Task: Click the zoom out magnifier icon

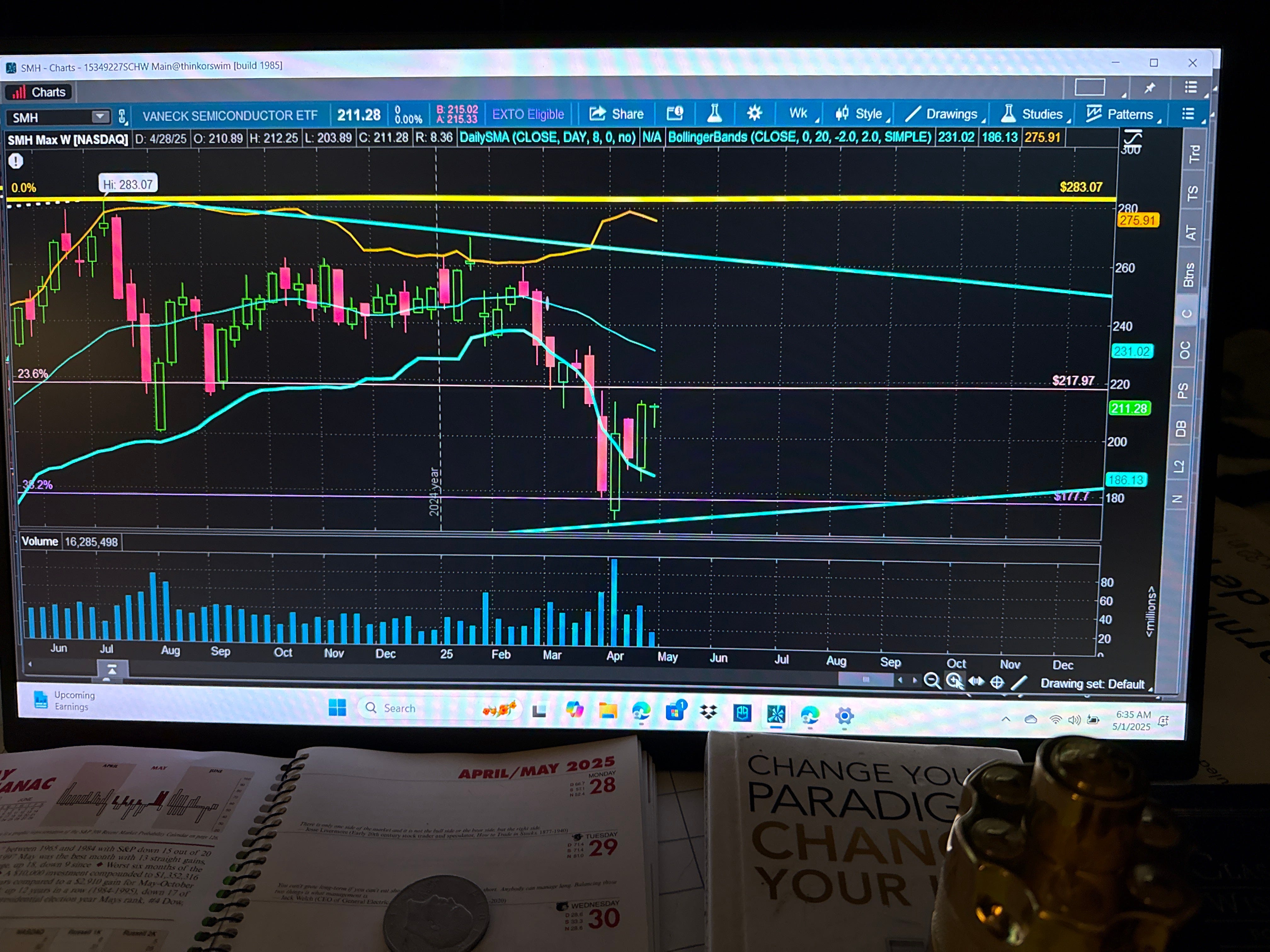Action: click(x=932, y=681)
